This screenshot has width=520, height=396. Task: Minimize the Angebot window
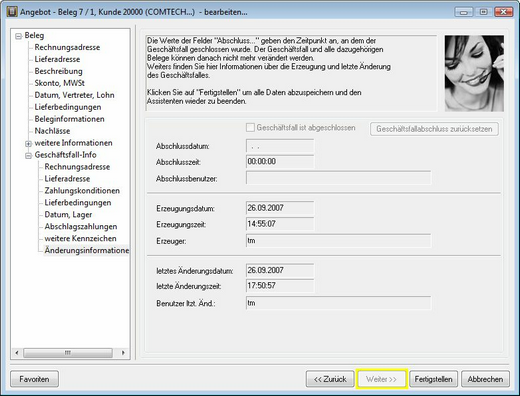point(464,12)
